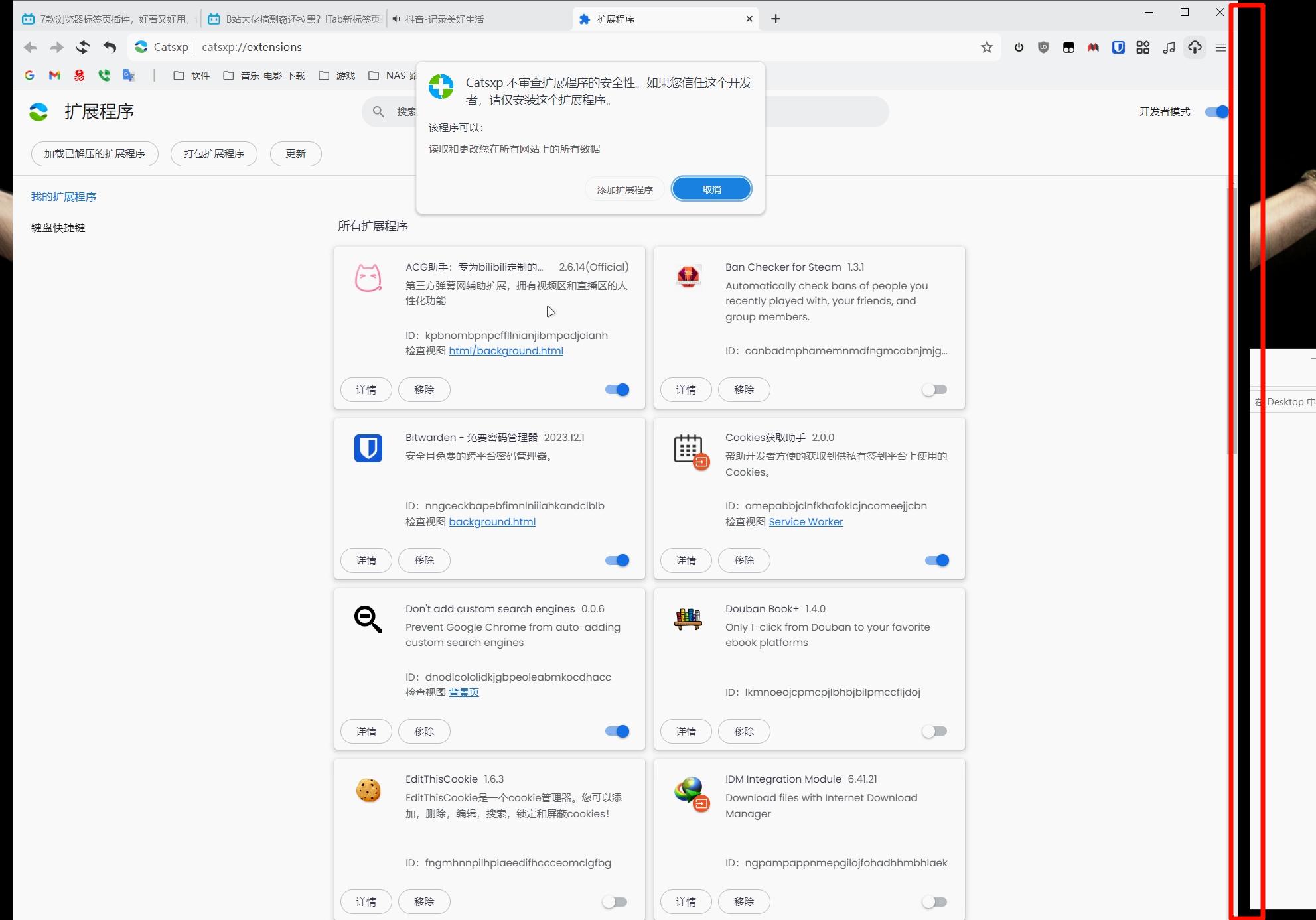Disable Don't add custom search engines toggle

617,731
